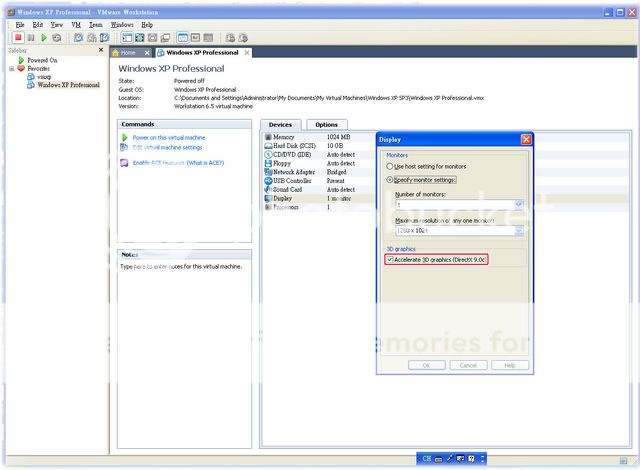The image size is (640, 470).
Task: Click the Full Screen toolbar icon
Action: pyautogui.click(x=140, y=38)
